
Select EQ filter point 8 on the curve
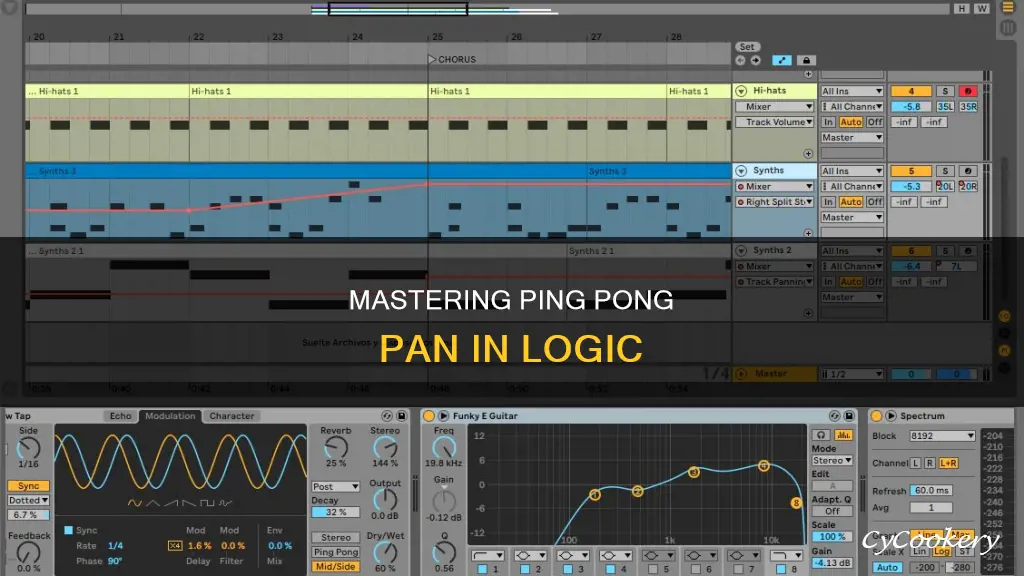tap(796, 503)
